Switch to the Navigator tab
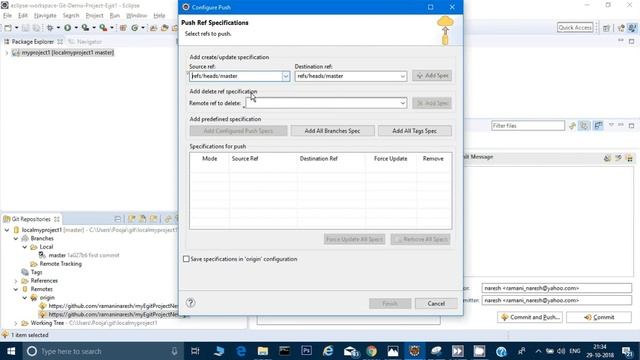 (86, 42)
